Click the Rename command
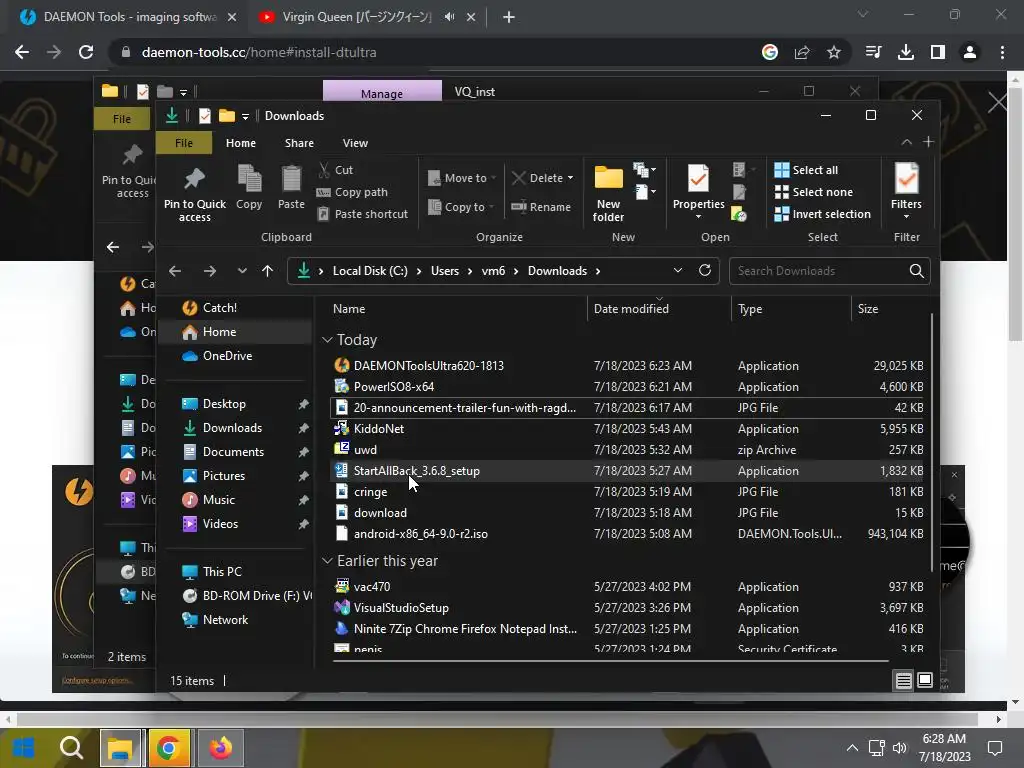1024x768 pixels. [x=541, y=207]
